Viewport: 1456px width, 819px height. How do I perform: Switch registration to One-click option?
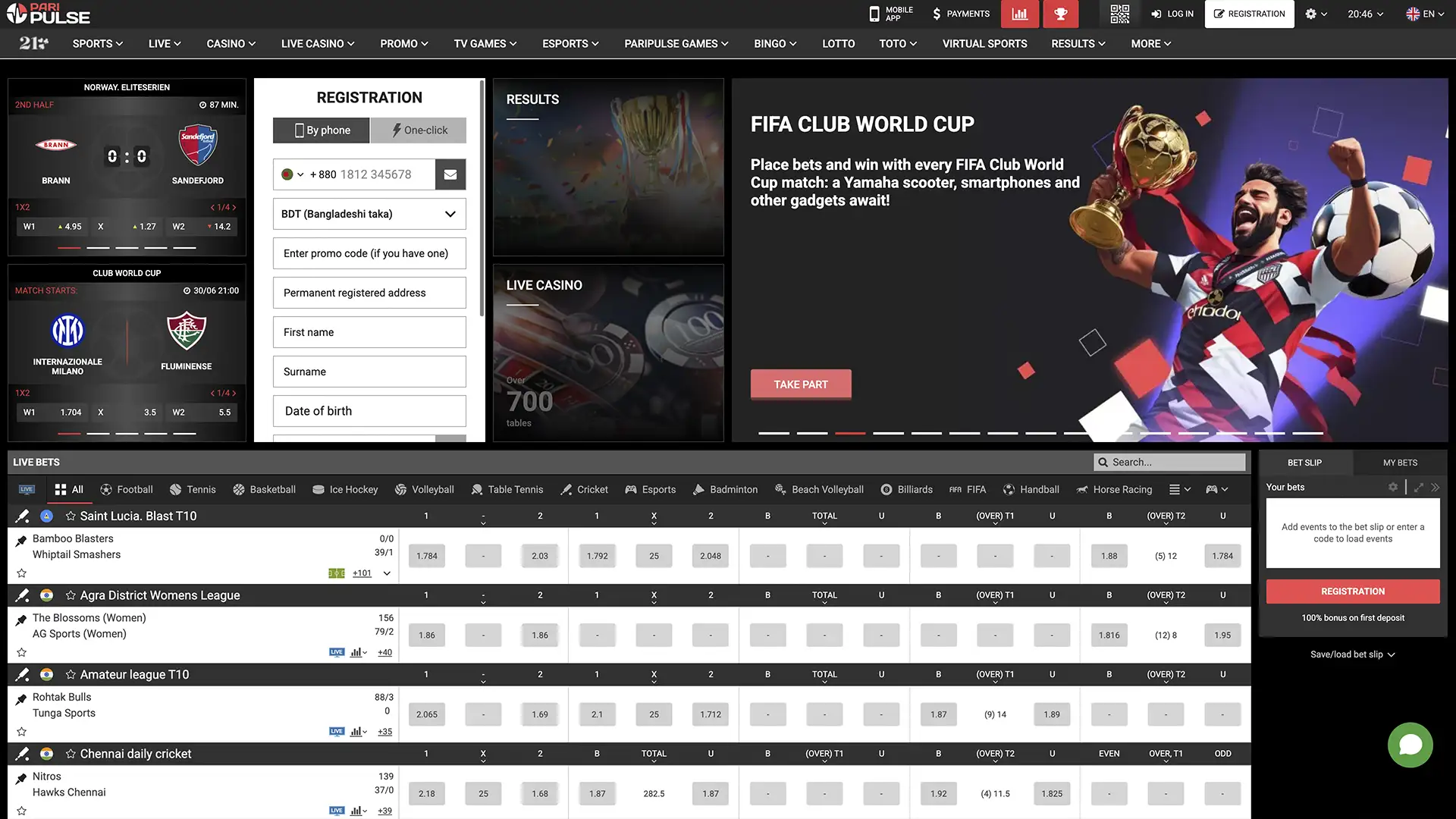(418, 130)
